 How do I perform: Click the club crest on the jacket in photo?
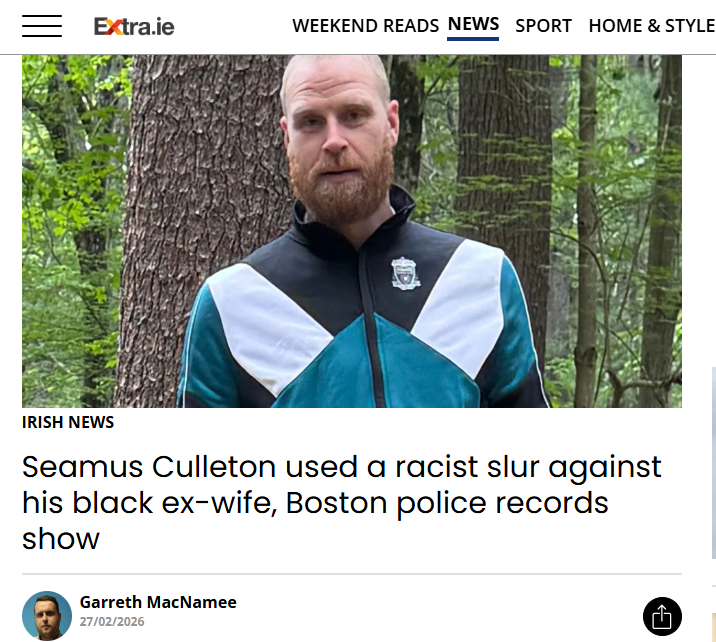click(x=405, y=273)
